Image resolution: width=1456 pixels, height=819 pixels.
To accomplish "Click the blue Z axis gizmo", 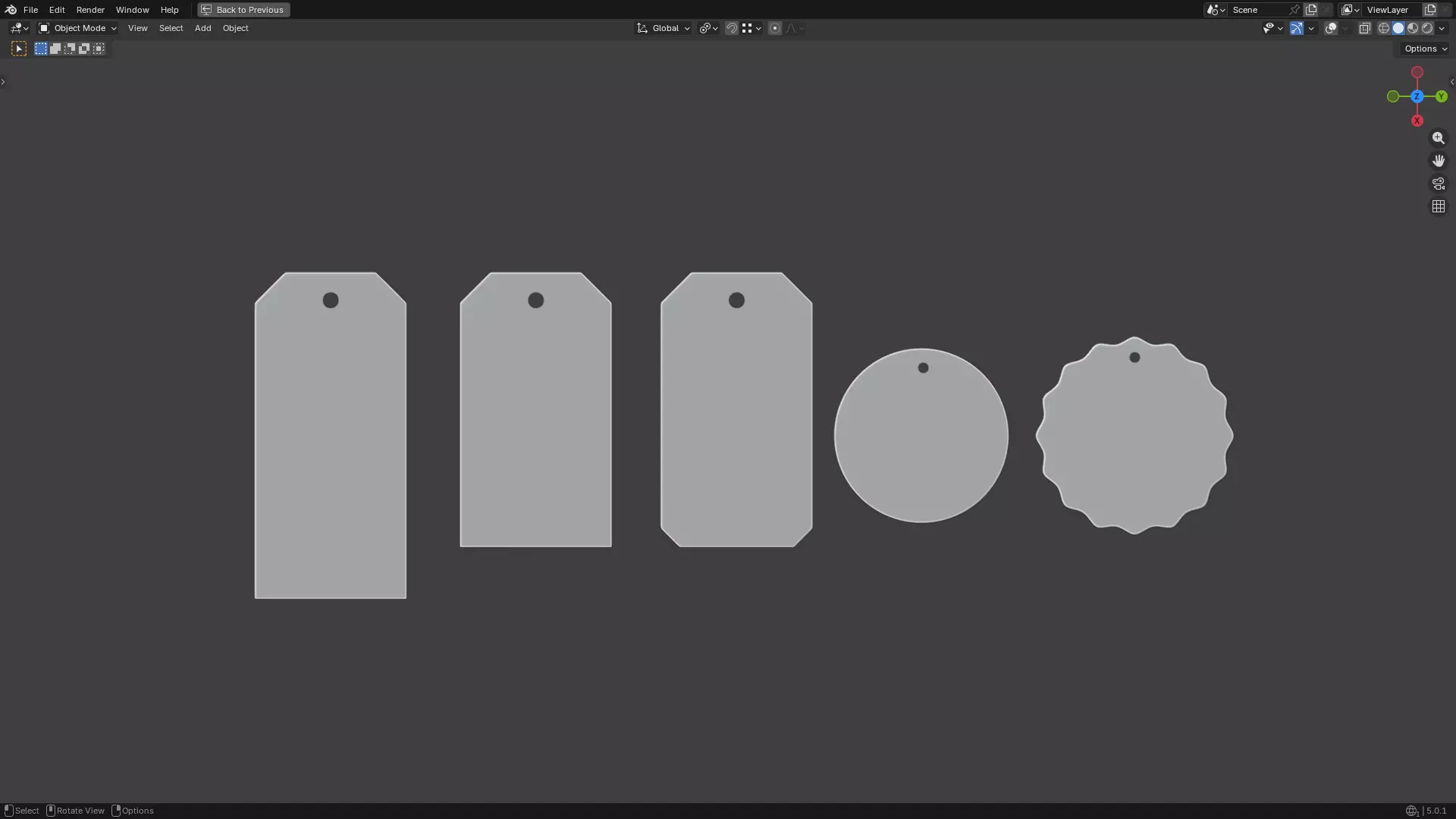I will 1417,96.
